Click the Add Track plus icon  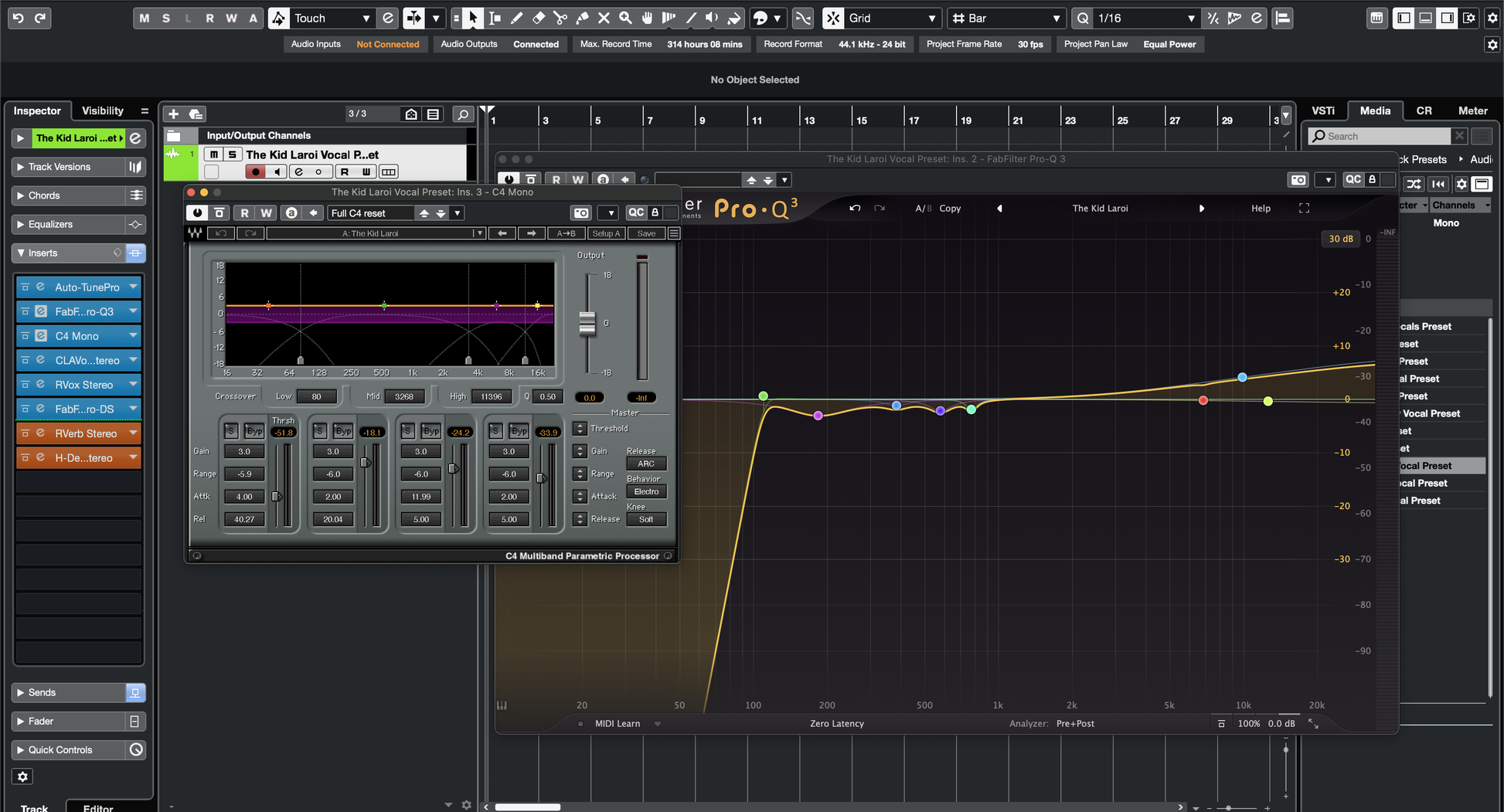[173, 114]
